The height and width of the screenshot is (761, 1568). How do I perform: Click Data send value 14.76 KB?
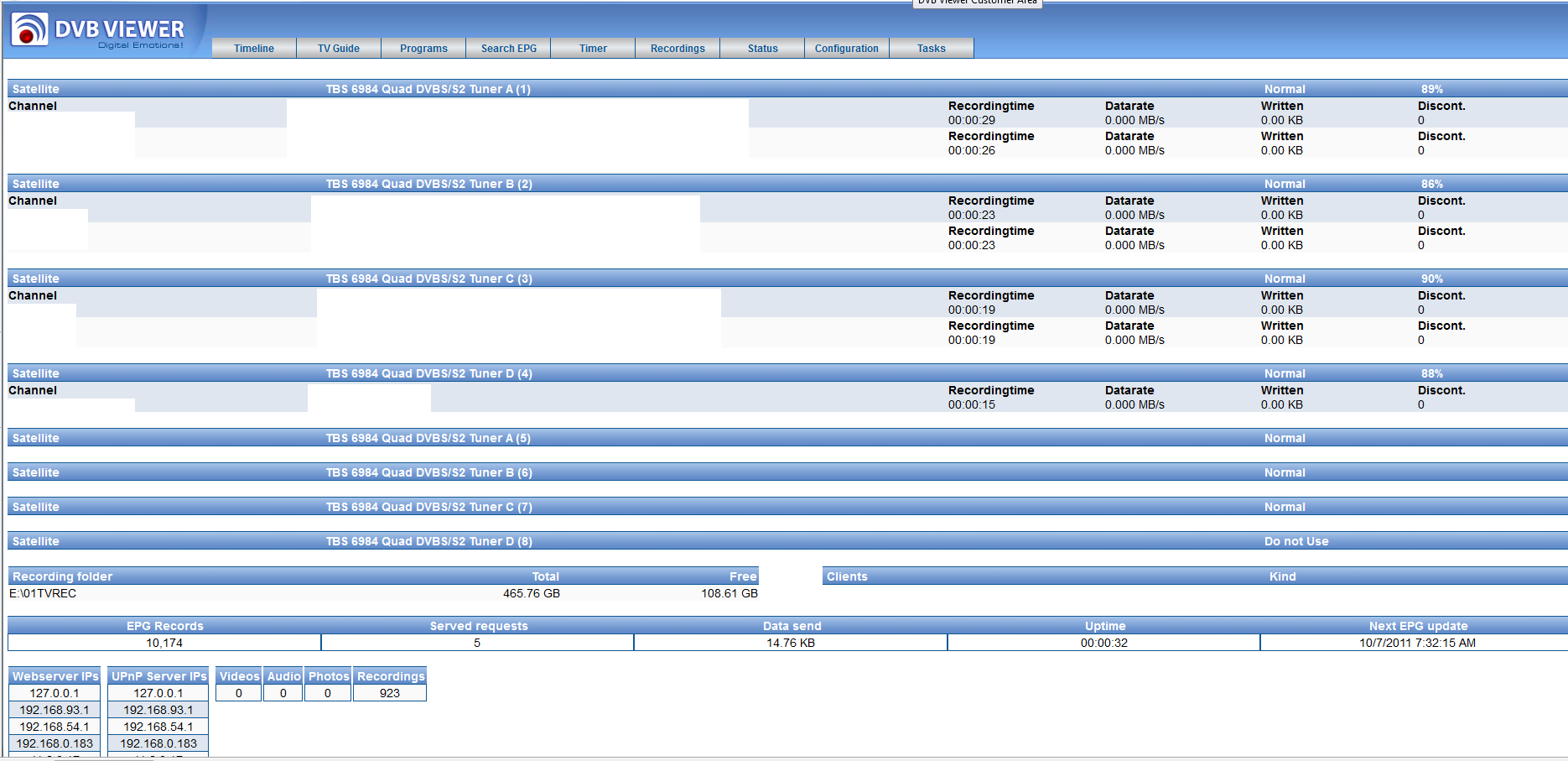(x=791, y=643)
